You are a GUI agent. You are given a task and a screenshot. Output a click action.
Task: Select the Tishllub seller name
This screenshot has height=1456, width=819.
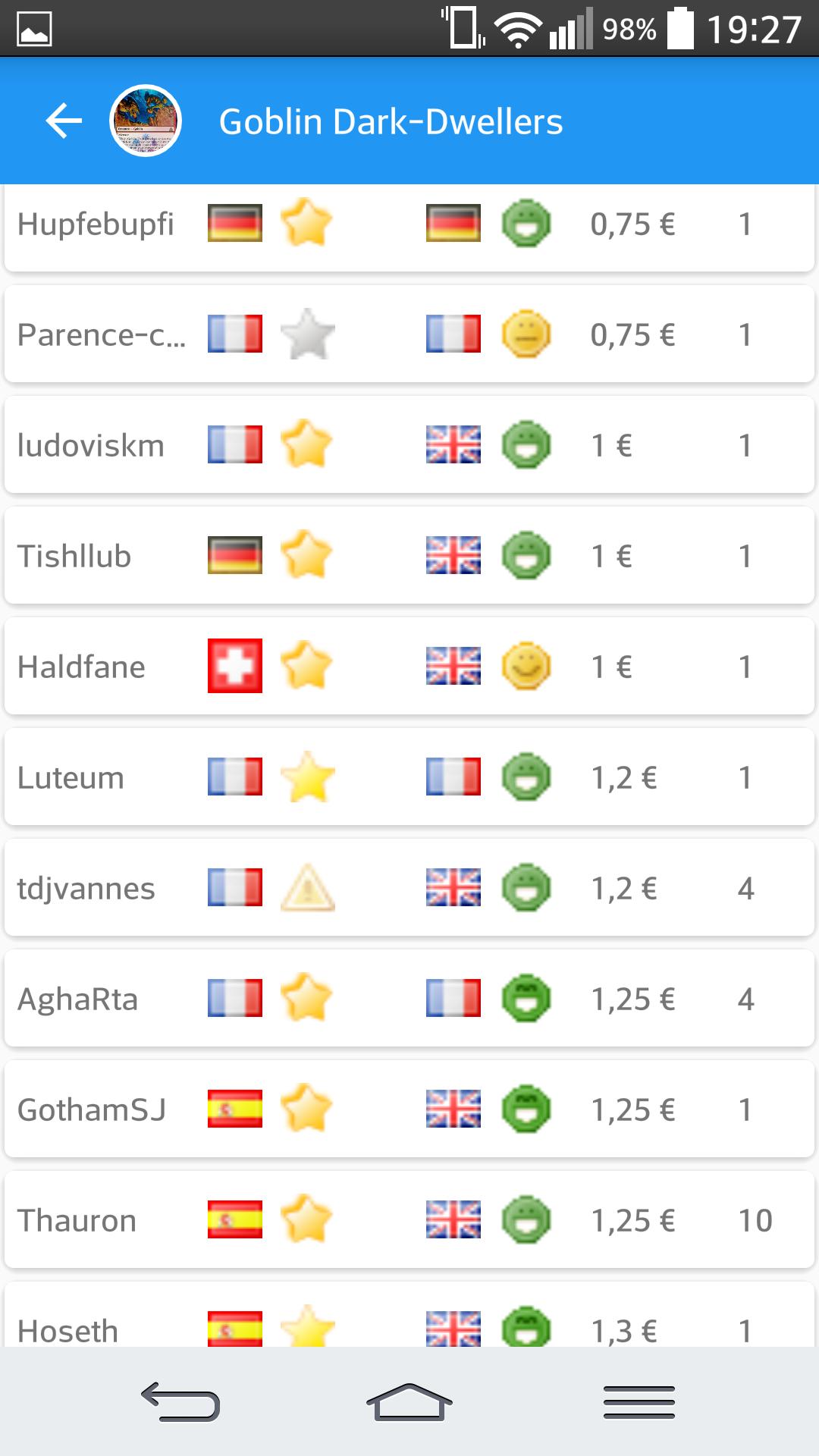coord(74,557)
